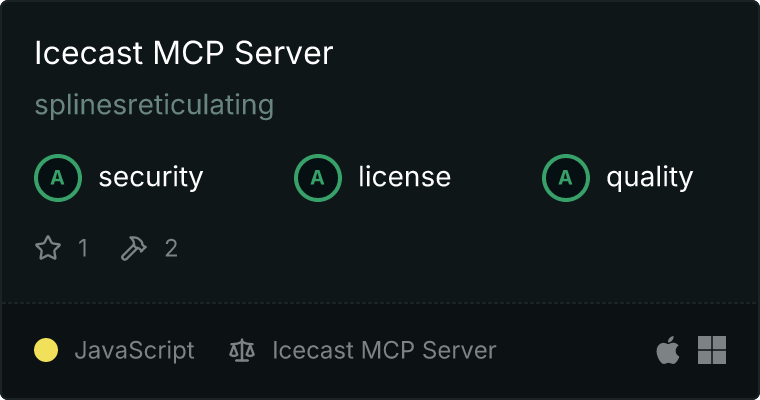Image resolution: width=760 pixels, height=400 pixels.
Task: Click the tools count number 2
Action: [171, 248]
